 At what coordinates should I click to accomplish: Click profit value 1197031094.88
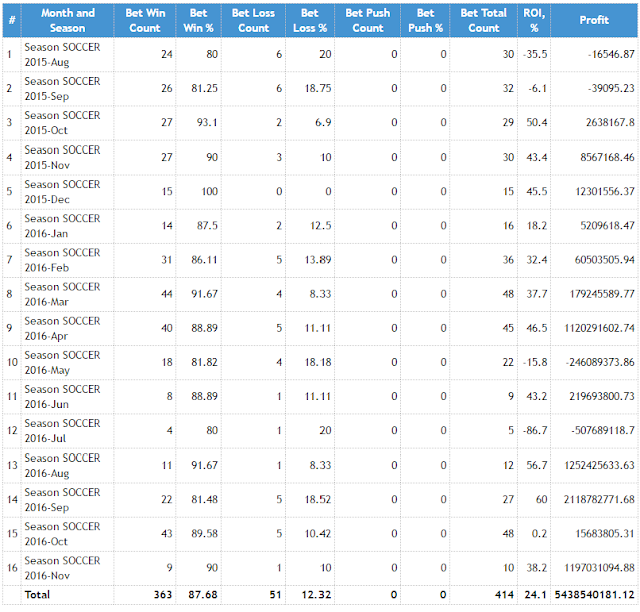[x=600, y=568]
